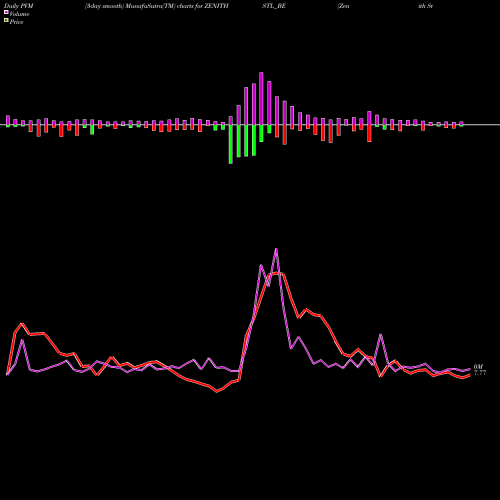Click the longest green bar below the baseline

pyautogui.click(x=231, y=144)
